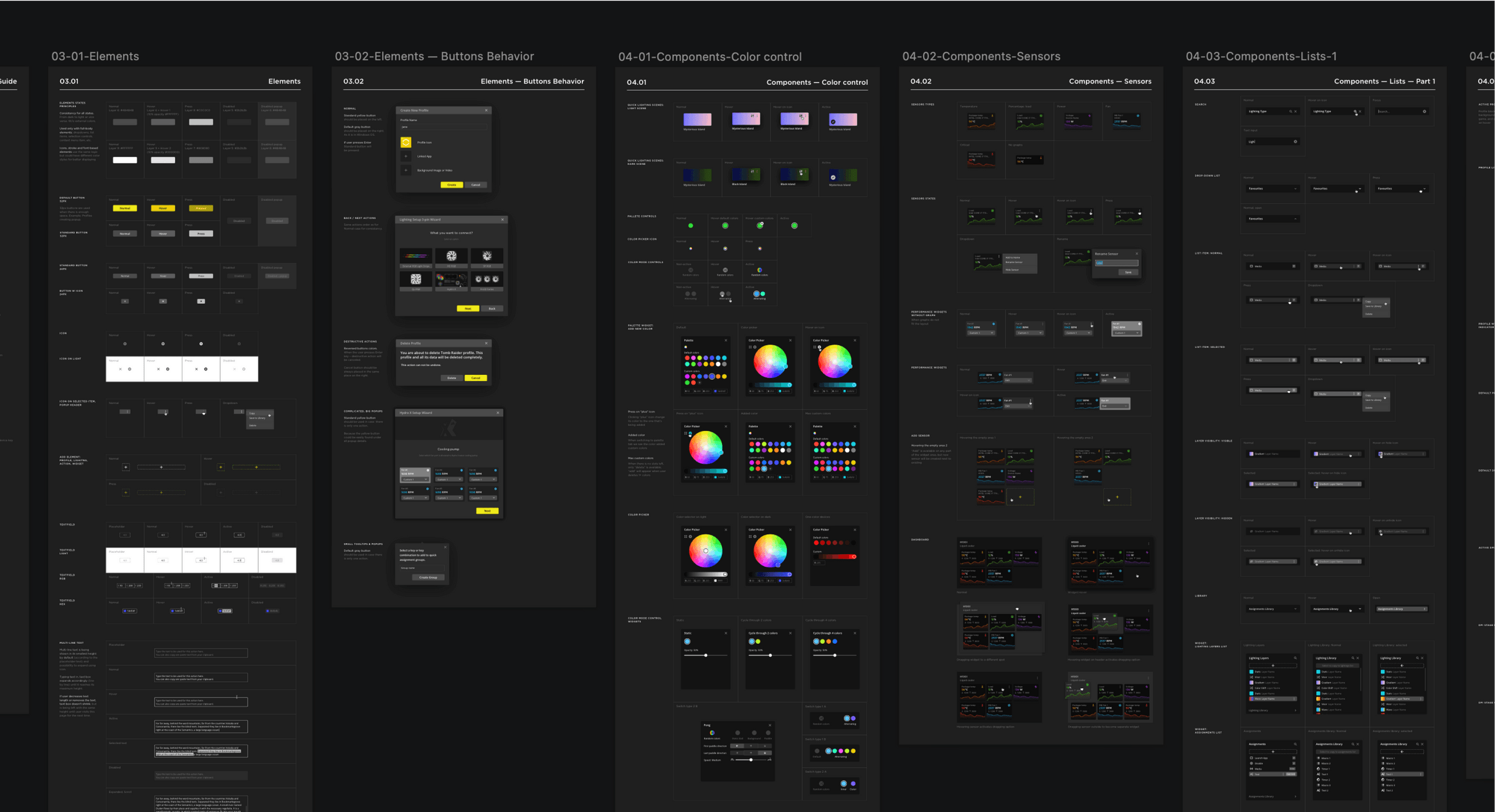Image resolution: width=1495 pixels, height=812 pixels.
Task: Collapse the open Favourites dropdown
Action: coord(1272,219)
